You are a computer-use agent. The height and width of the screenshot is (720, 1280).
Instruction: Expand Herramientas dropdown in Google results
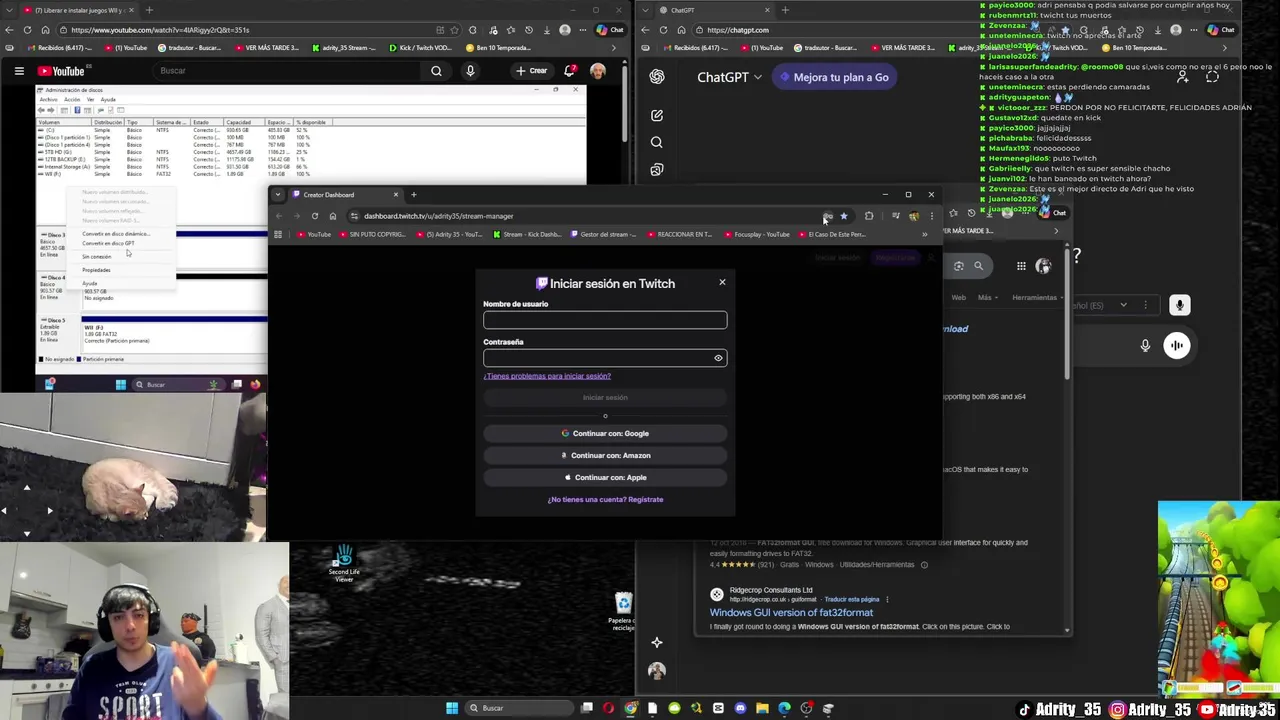pyautogui.click(x=1037, y=297)
